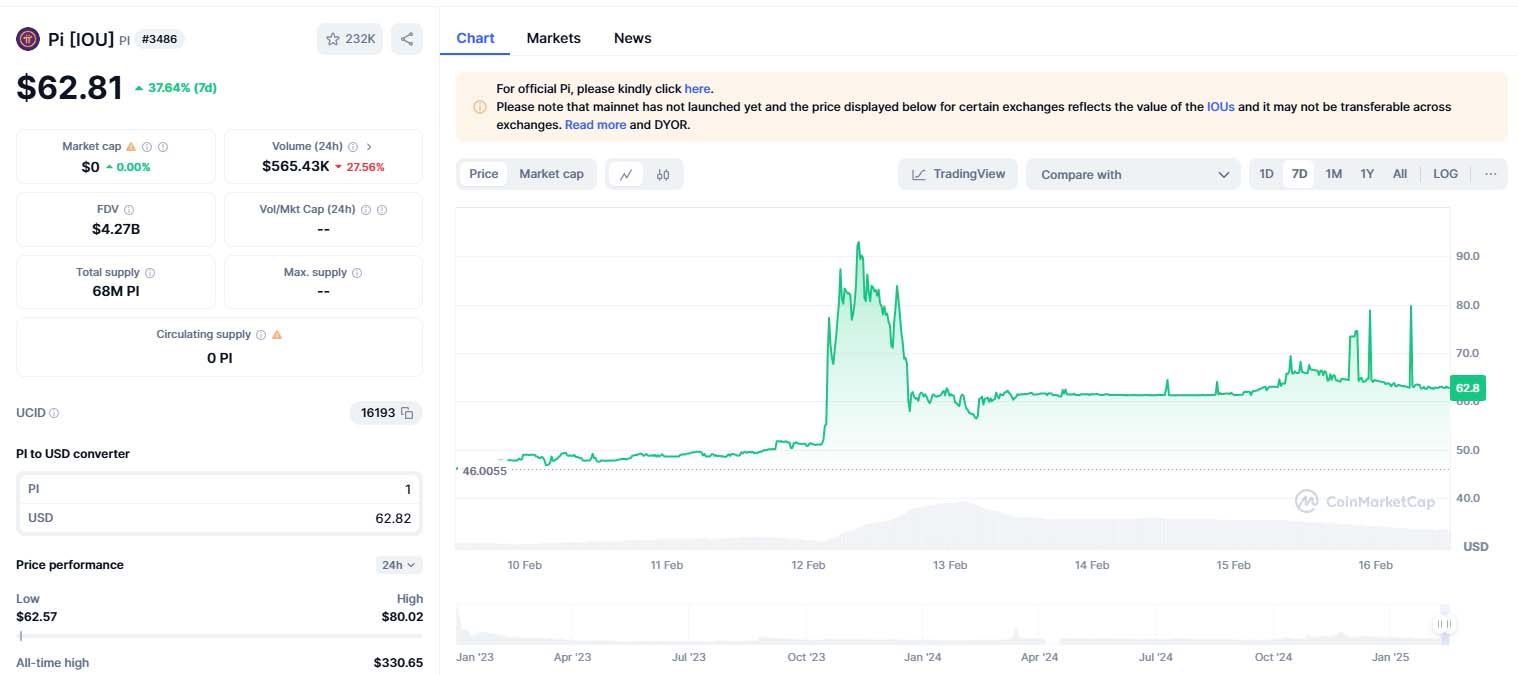
Task: Switch to the Chart tab
Action: click(x=475, y=38)
